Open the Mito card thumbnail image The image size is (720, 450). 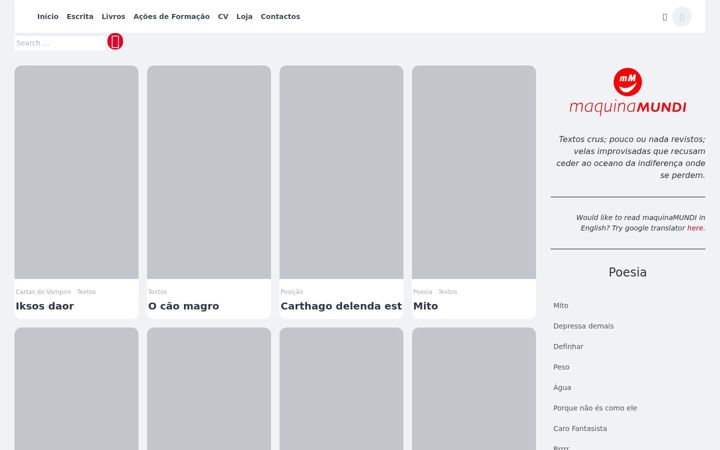click(474, 172)
